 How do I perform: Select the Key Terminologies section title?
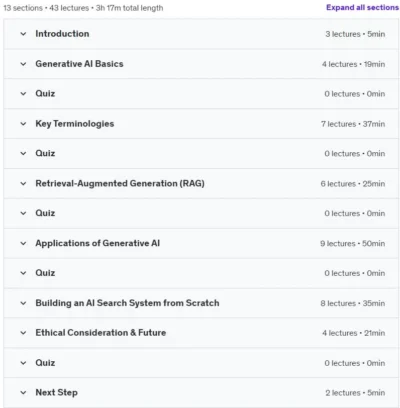(75, 124)
